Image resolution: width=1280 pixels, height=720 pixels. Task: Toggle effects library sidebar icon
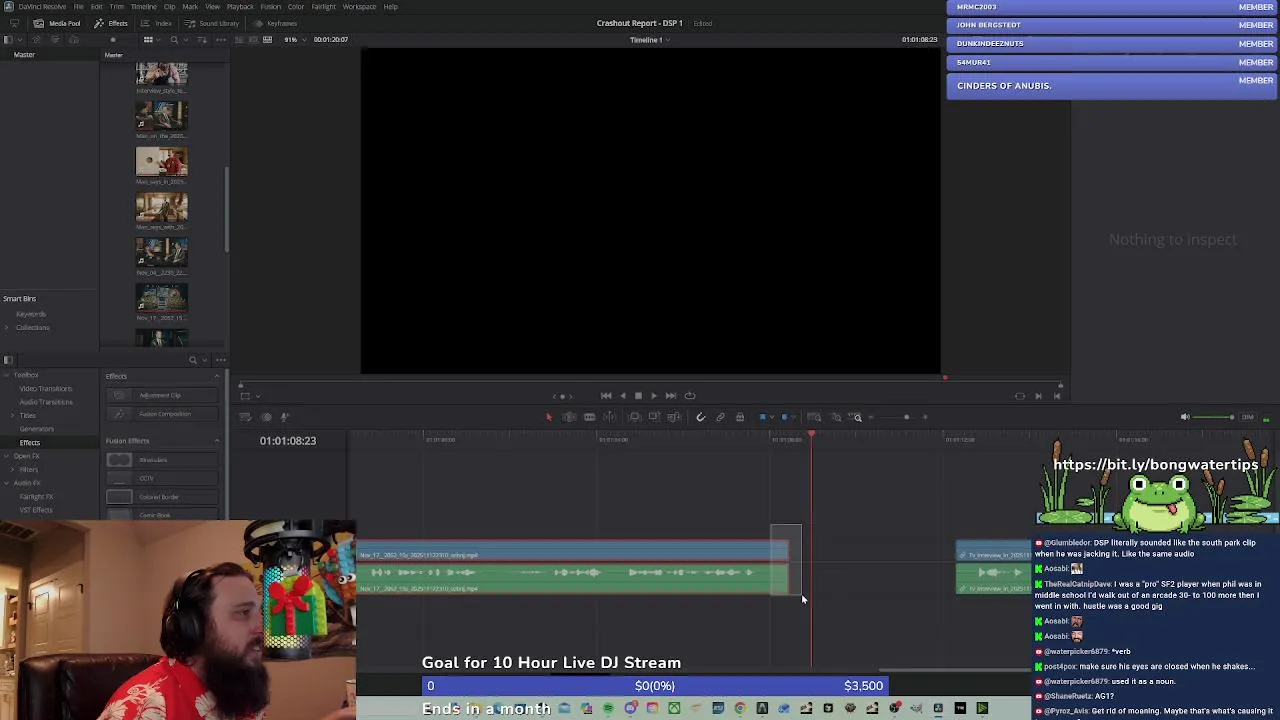click(x=8, y=360)
